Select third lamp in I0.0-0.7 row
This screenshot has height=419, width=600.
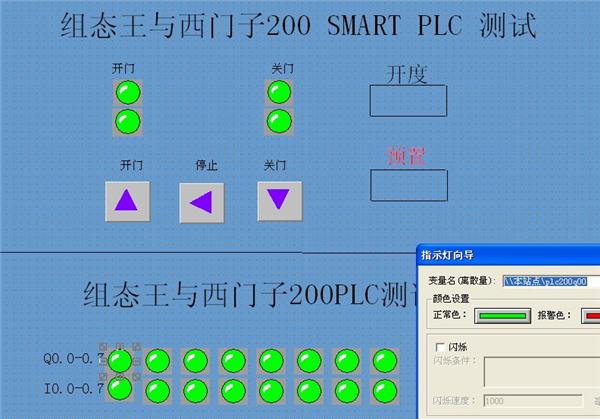(x=196, y=391)
